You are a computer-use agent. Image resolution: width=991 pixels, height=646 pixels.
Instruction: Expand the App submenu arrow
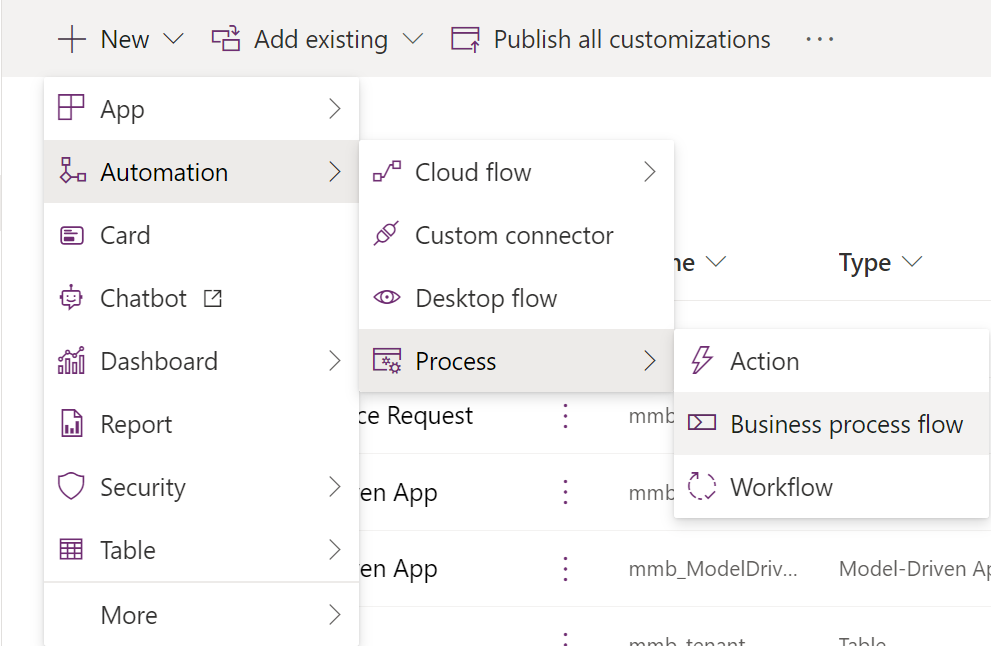click(335, 109)
